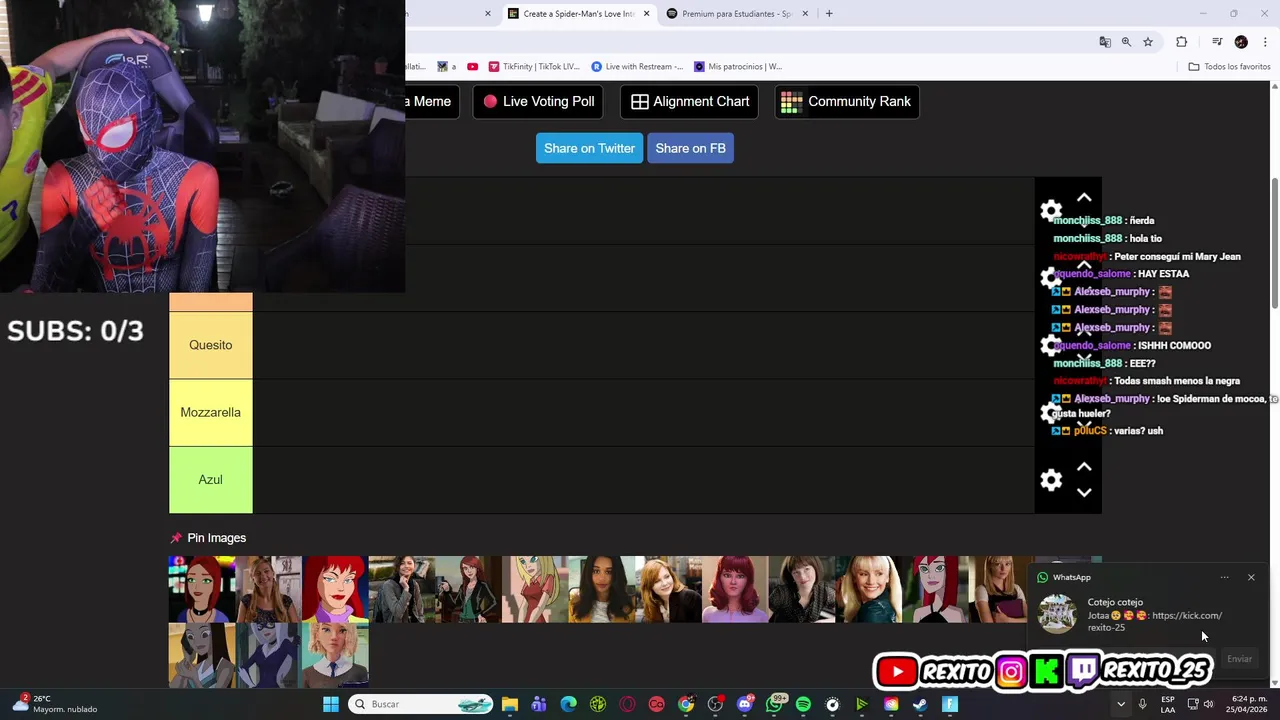Open Microsoft Edge from the taskbar

click(x=569, y=704)
